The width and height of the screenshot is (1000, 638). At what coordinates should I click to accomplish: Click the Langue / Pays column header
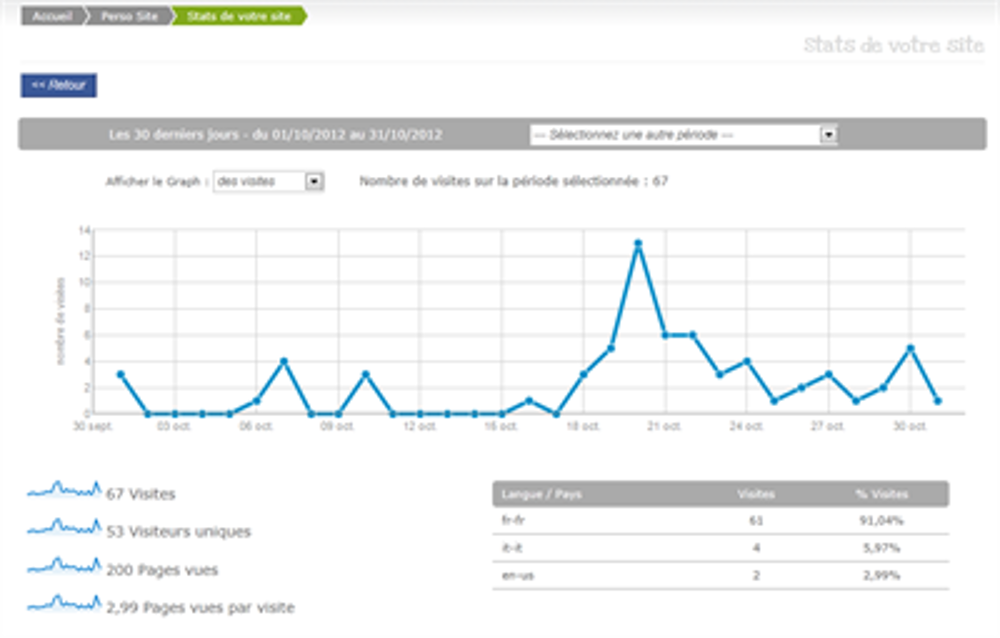528,494
